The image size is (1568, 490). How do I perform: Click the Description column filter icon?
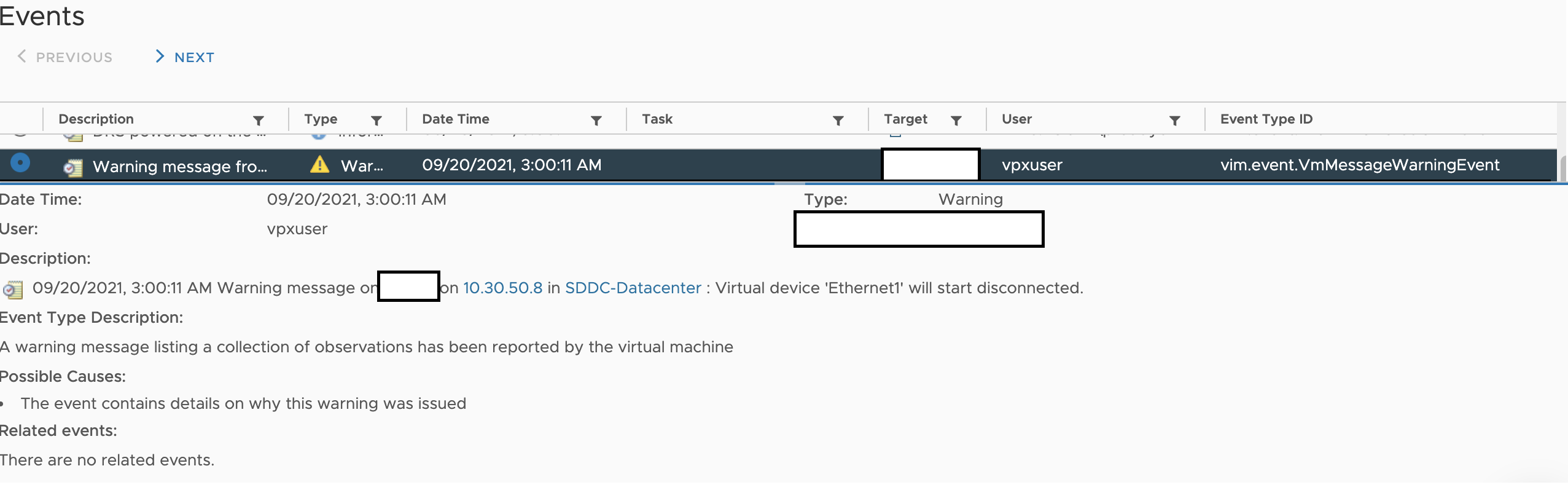click(x=259, y=121)
